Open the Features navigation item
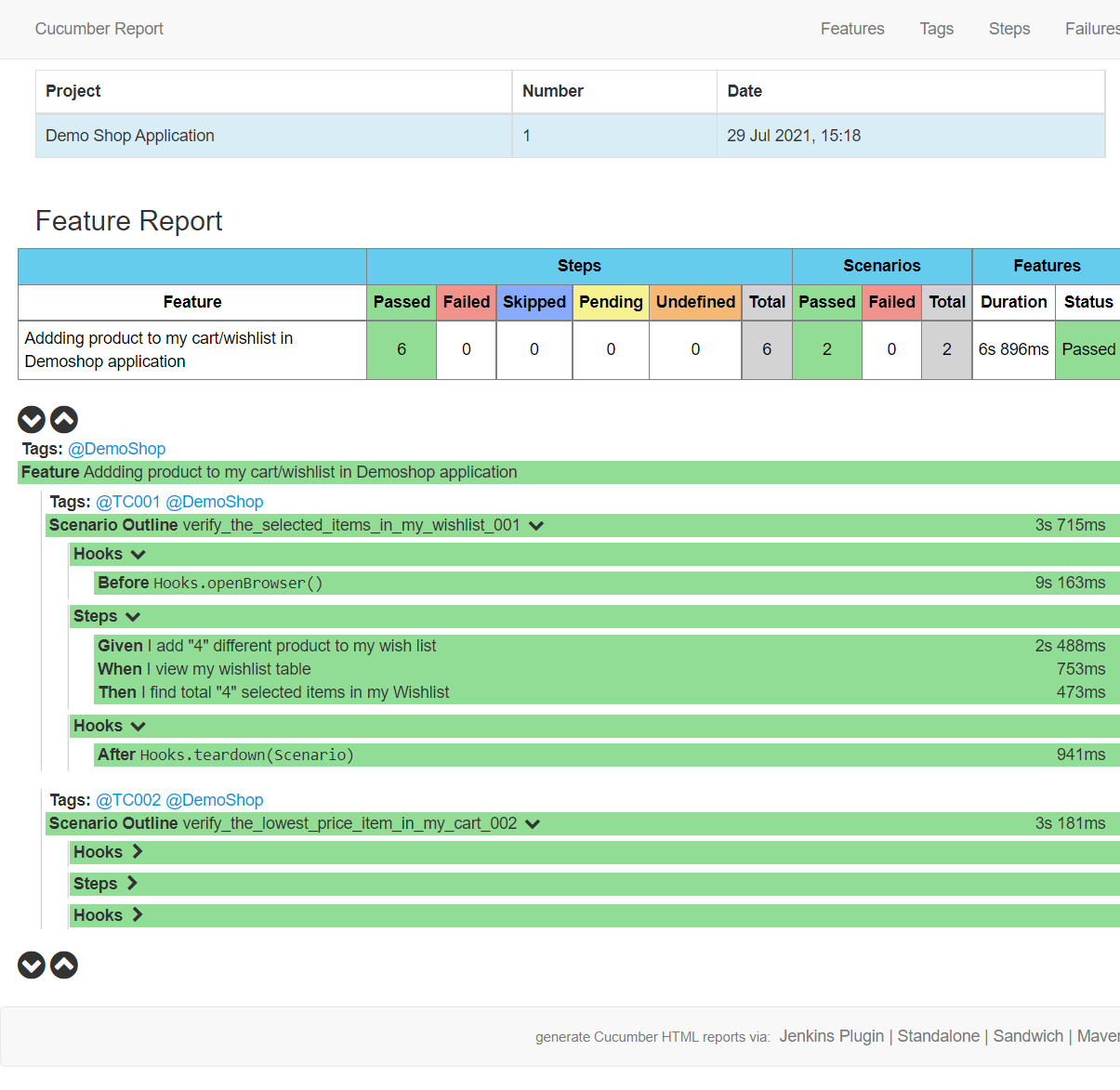This screenshot has height=1090, width=1120. coord(851,29)
